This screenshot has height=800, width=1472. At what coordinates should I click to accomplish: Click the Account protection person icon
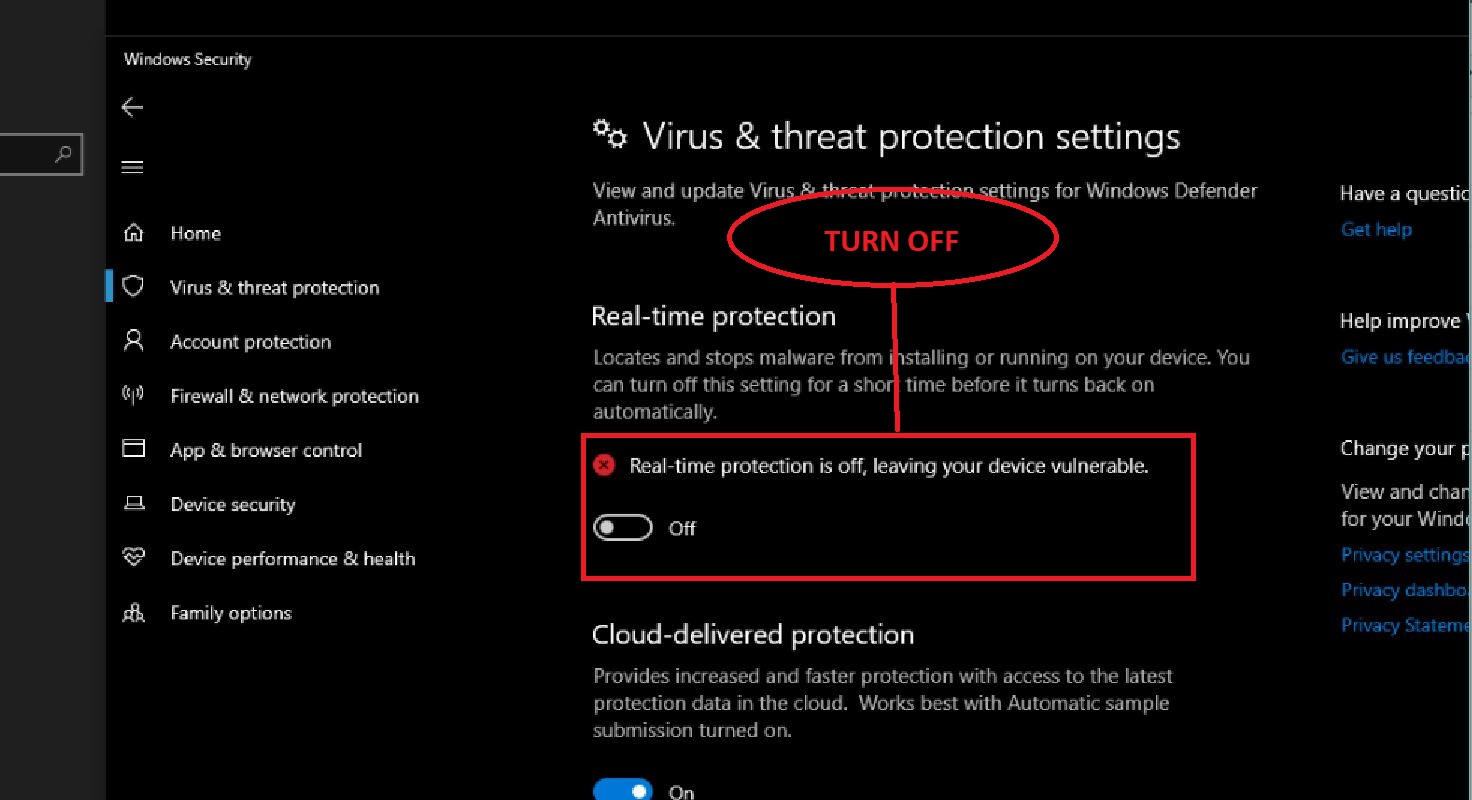[x=134, y=341]
